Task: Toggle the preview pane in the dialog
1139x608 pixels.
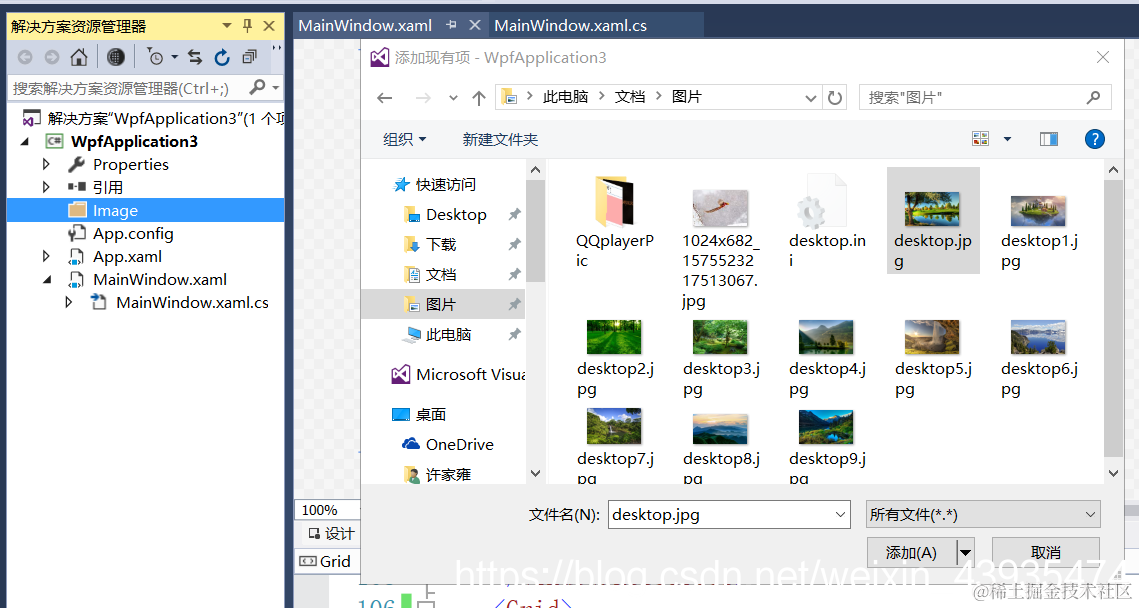Action: point(1048,138)
